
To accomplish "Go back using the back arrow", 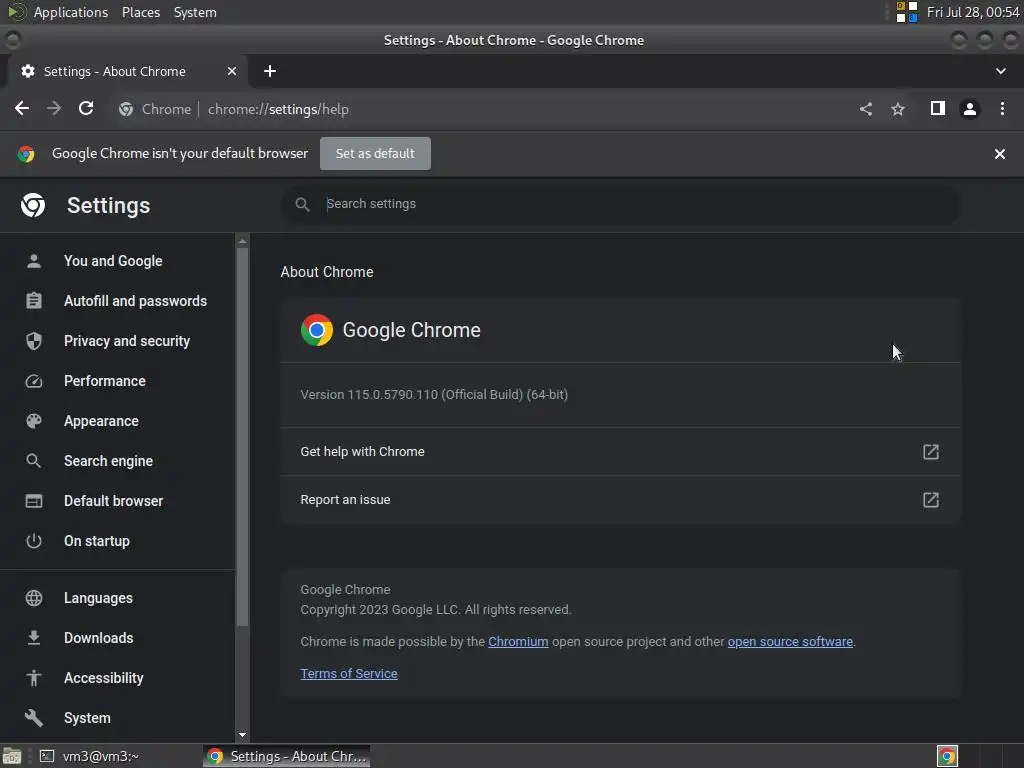I will (x=22, y=108).
